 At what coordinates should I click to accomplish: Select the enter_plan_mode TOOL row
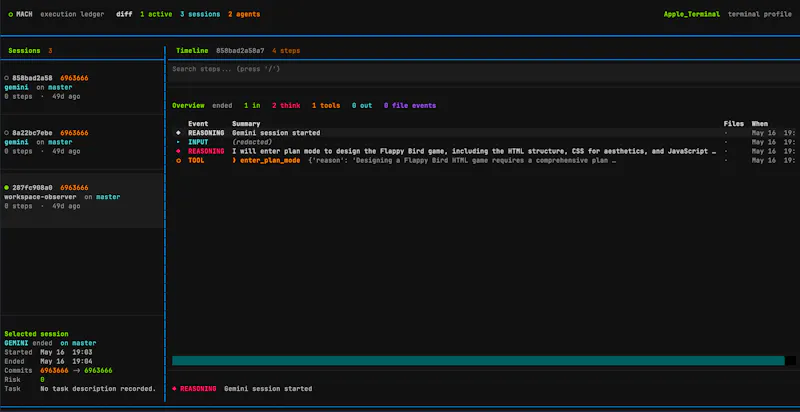click(x=483, y=160)
